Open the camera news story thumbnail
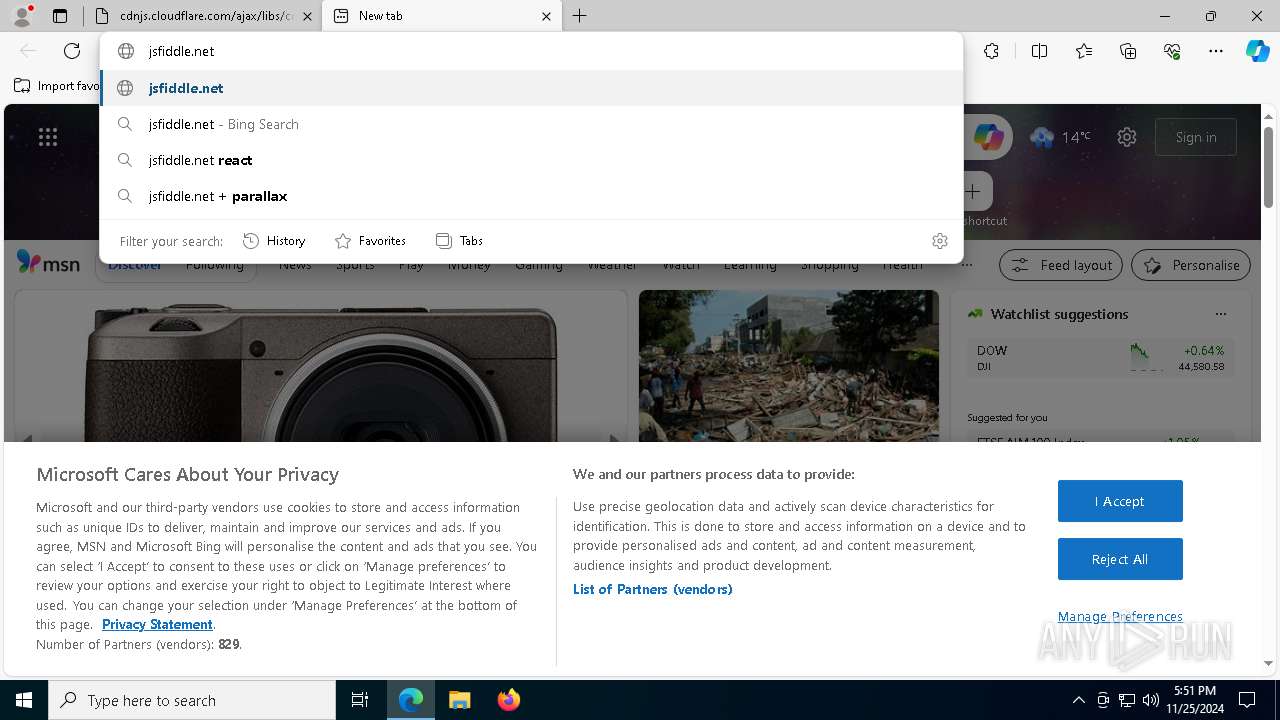The height and width of the screenshot is (720, 1280). point(320,366)
